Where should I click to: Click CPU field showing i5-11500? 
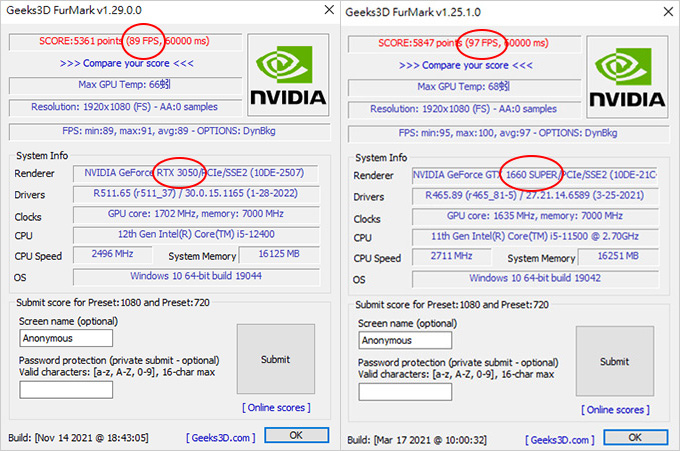pyautogui.click(x=534, y=237)
